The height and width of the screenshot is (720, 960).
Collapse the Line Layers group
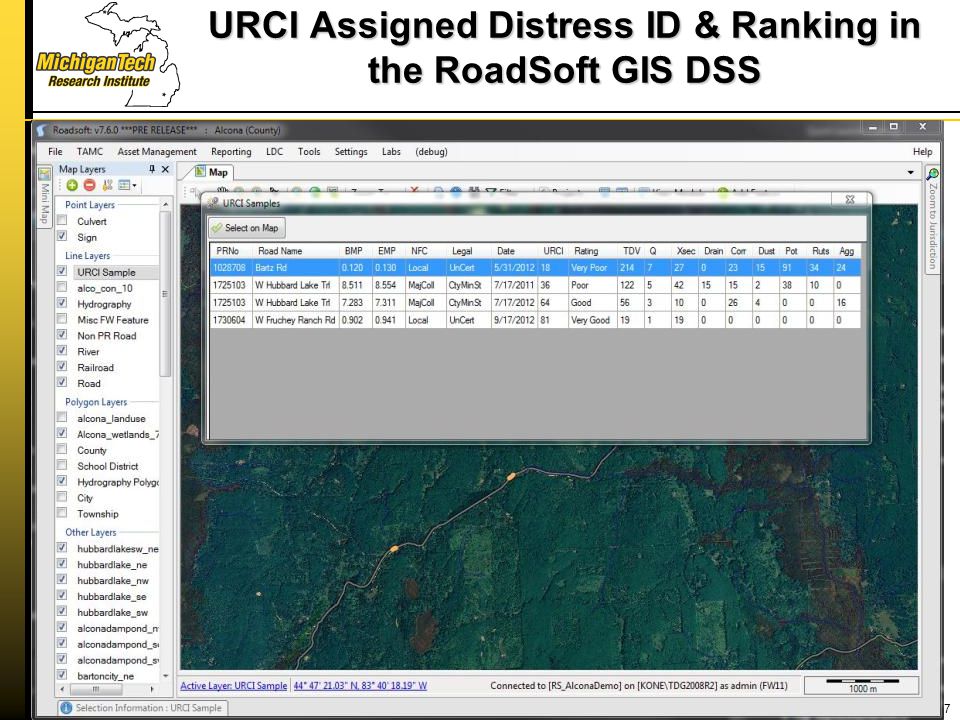[88, 255]
